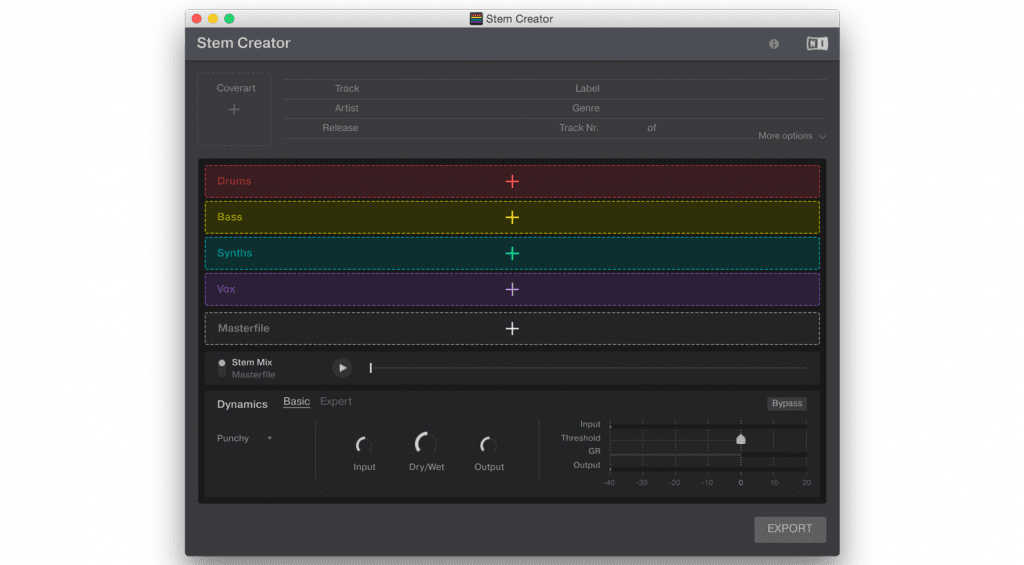Viewport: 1024px width, 565px height.
Task: Add a file to the Synths stem
Action: click(x=512, y=253)
